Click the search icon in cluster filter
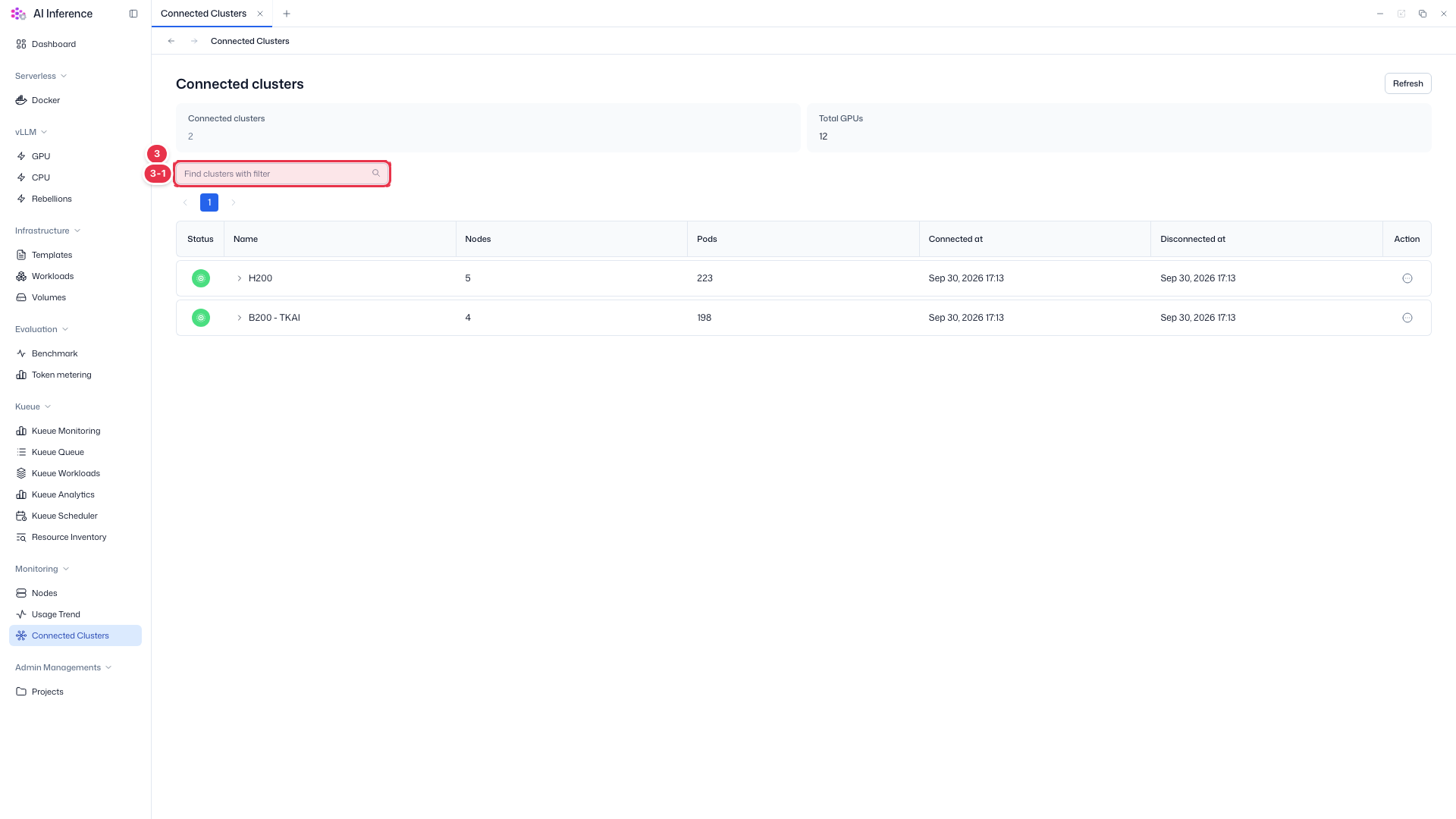 376,174
